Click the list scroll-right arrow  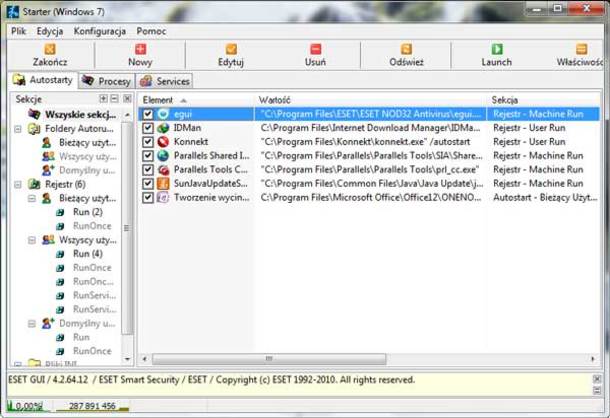point(593,359)
